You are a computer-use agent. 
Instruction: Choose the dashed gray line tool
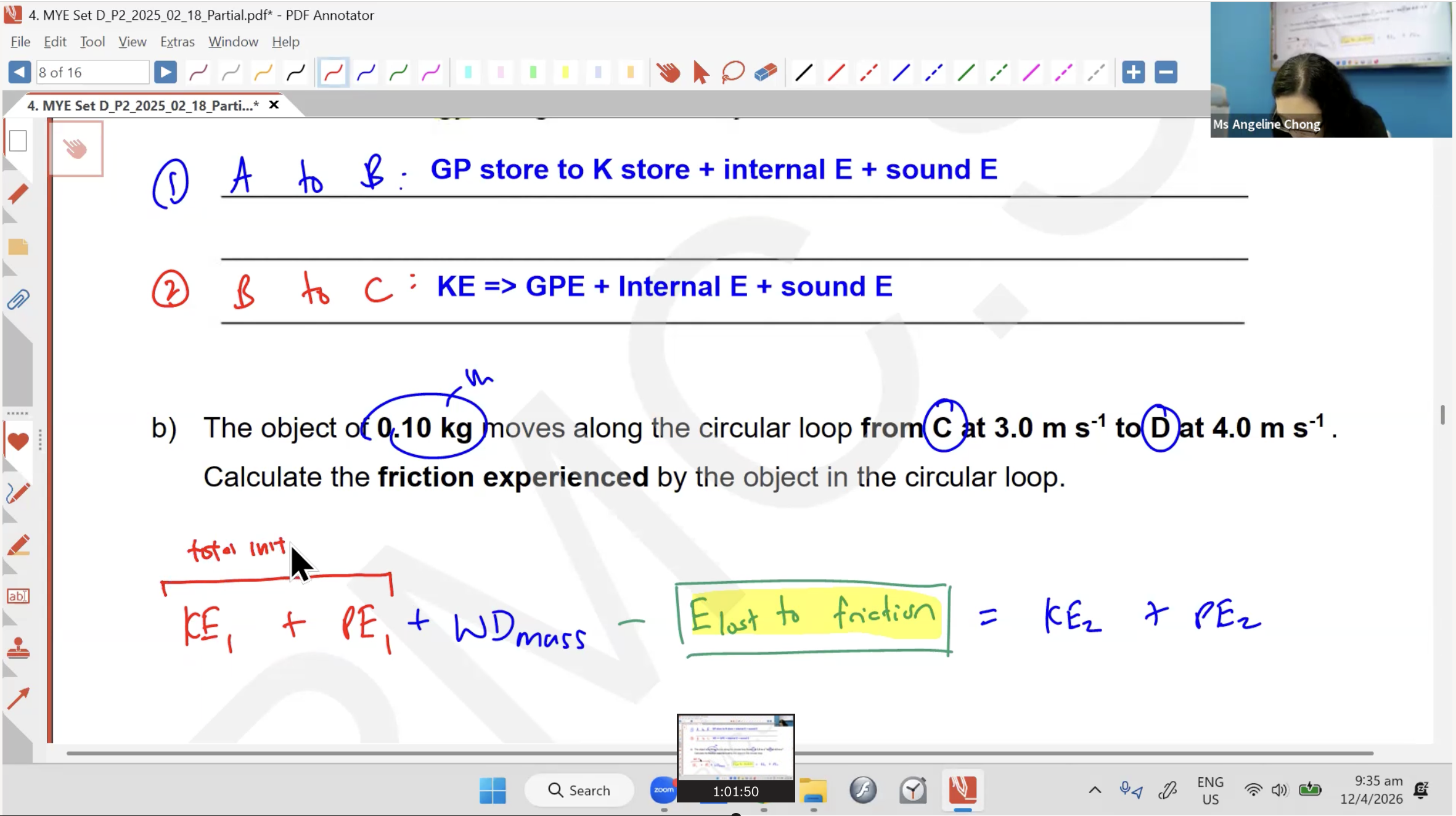pos(1096,73)
